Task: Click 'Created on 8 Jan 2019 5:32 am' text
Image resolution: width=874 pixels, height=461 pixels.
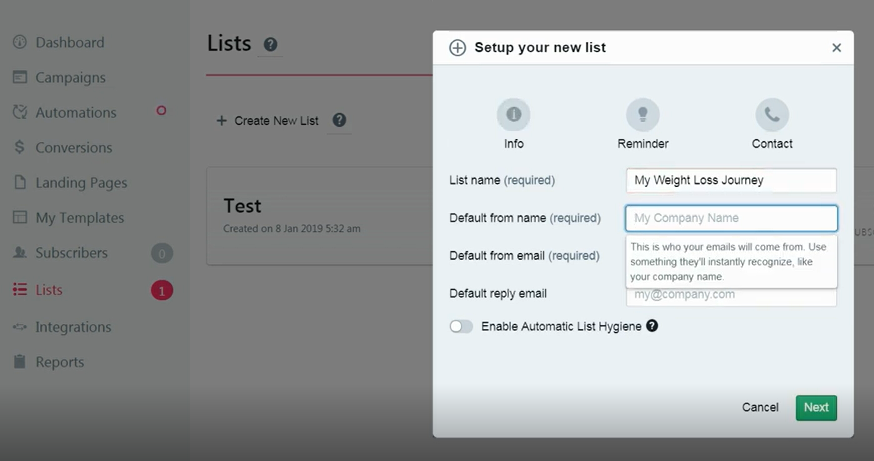Action: [x=292, y=229]
